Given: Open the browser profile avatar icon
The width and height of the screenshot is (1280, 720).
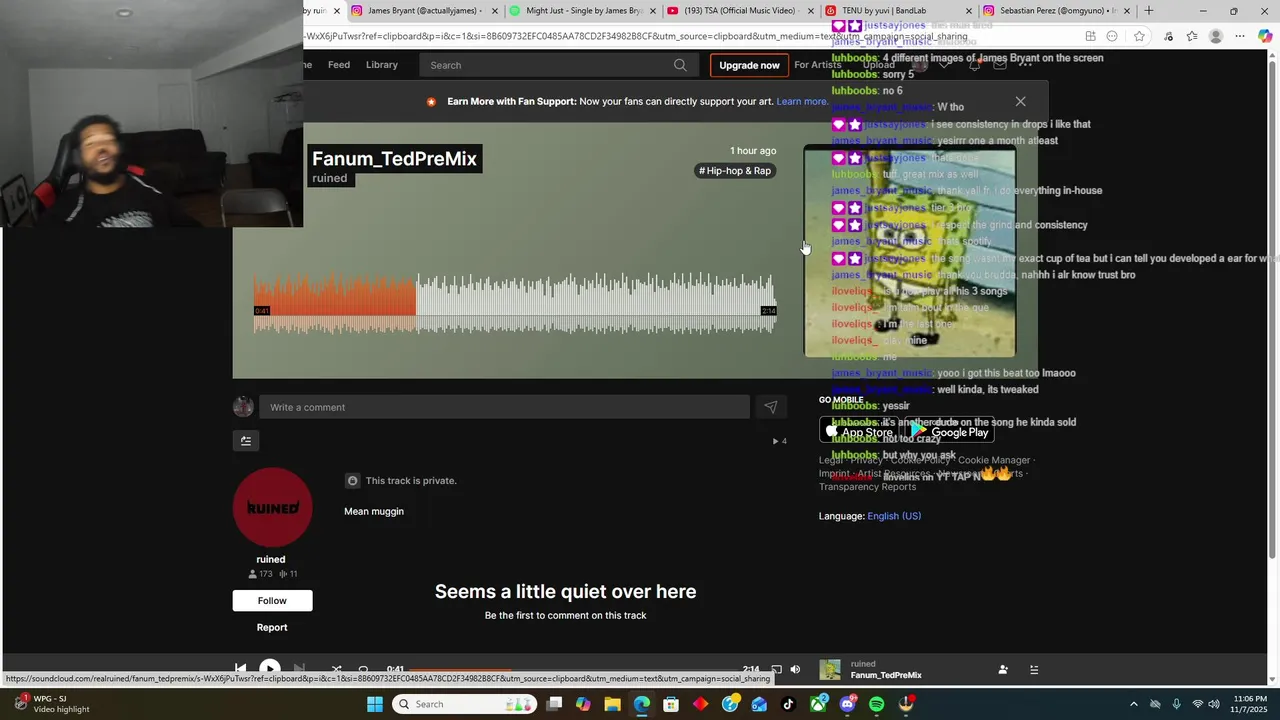Looking at the screenshot, I should click(1216, 36).
